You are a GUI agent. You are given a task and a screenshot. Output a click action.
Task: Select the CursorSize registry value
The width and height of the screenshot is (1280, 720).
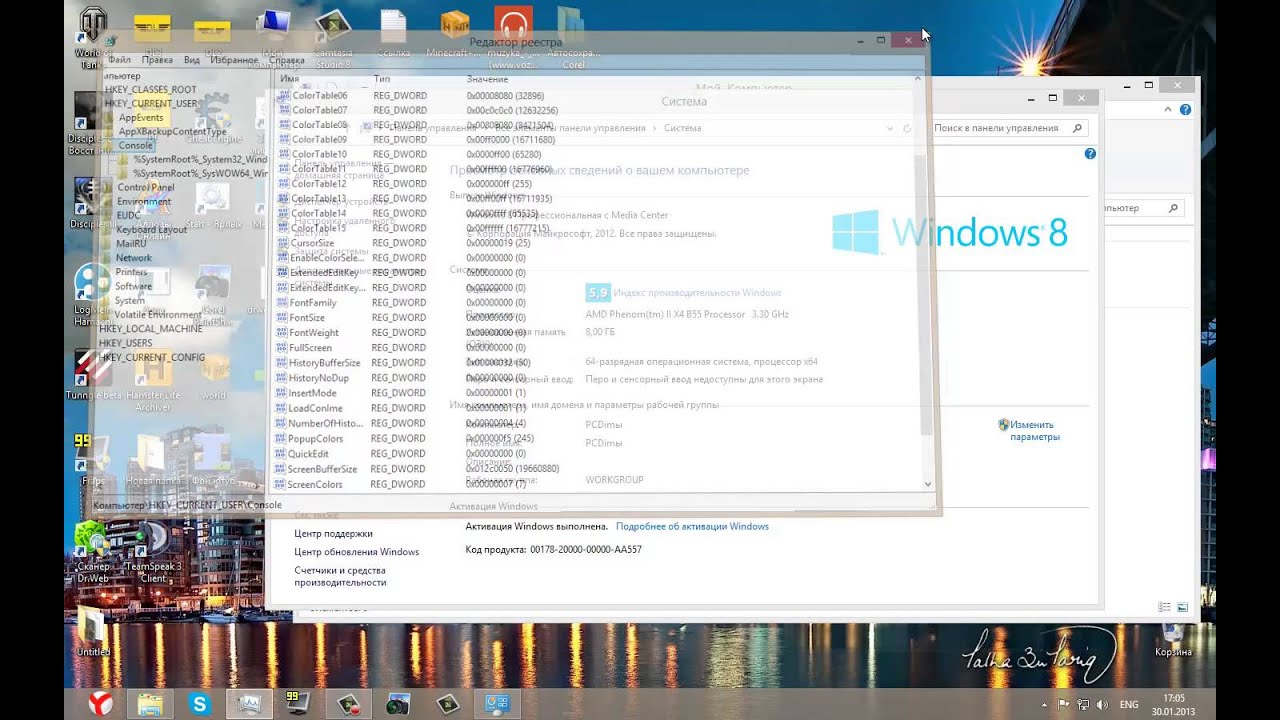(x=312, y=243)
